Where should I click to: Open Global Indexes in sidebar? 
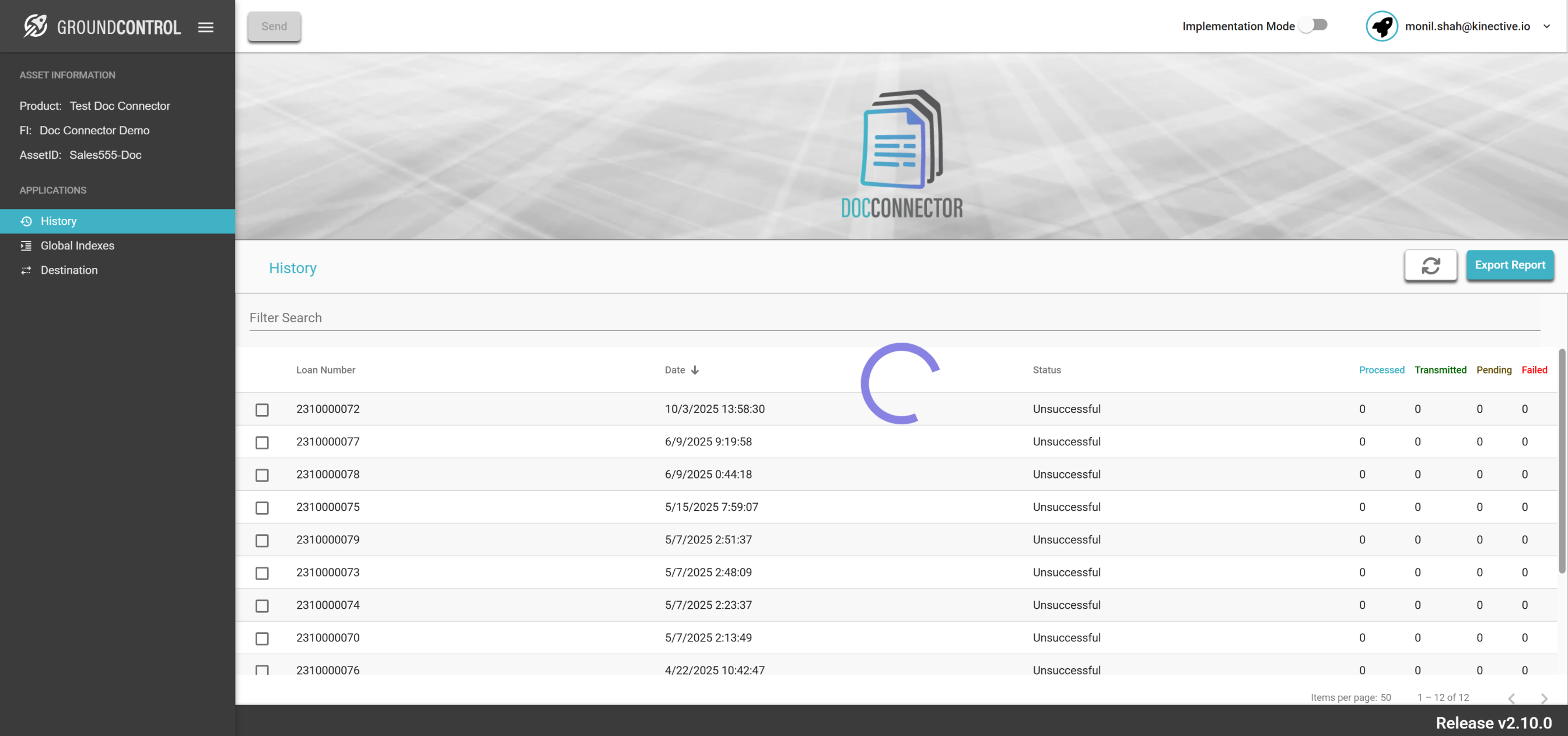click(x=78, y=246)
